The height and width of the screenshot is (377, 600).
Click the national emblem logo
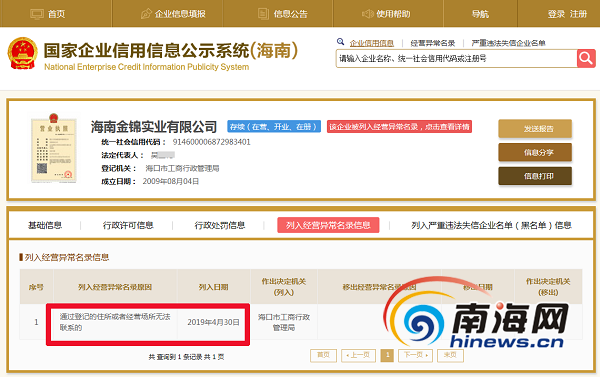23,53
